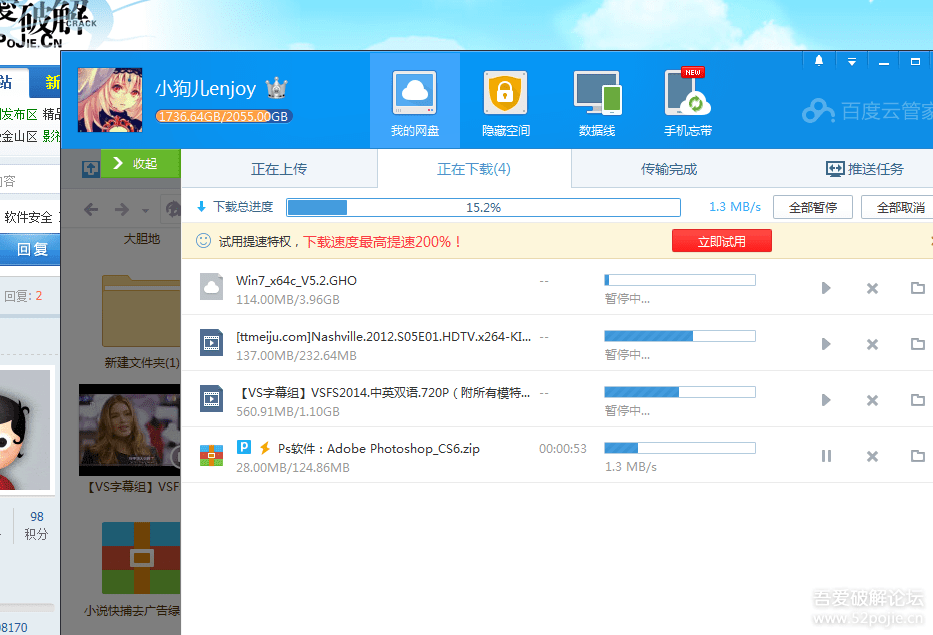This screenshot has width=933, height=635.
Task: Go forward with the file browser forward arrow
Action: [122, 209]
